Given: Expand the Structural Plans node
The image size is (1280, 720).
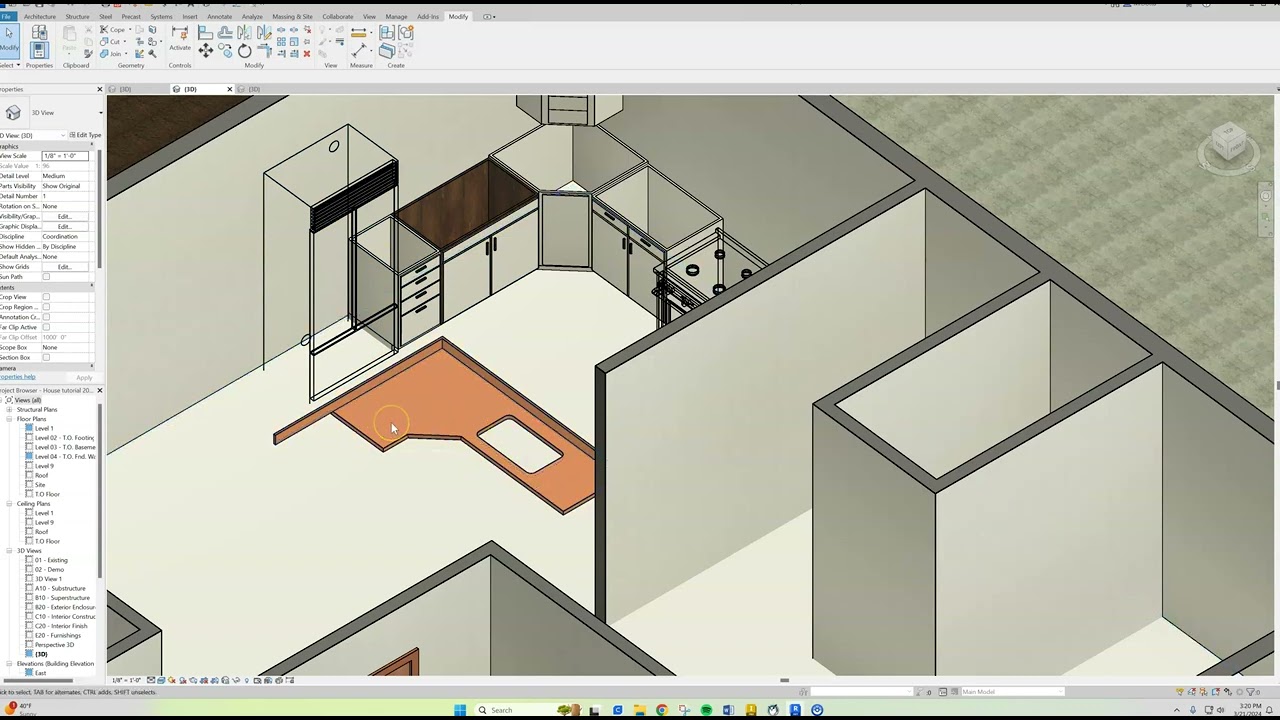Looking at the screenshot, I should (9, 410).
